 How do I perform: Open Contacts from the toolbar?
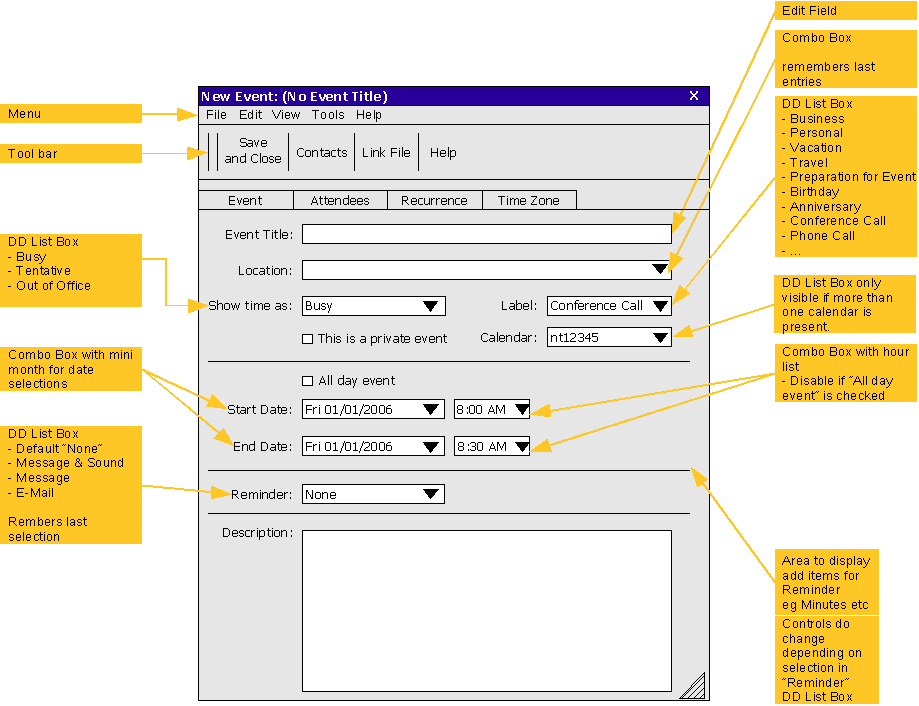(321, 153)
